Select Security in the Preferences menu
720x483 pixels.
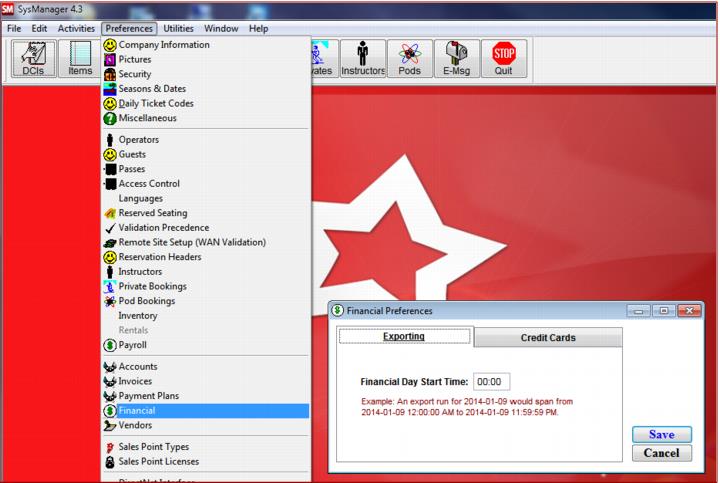point(135,74)
